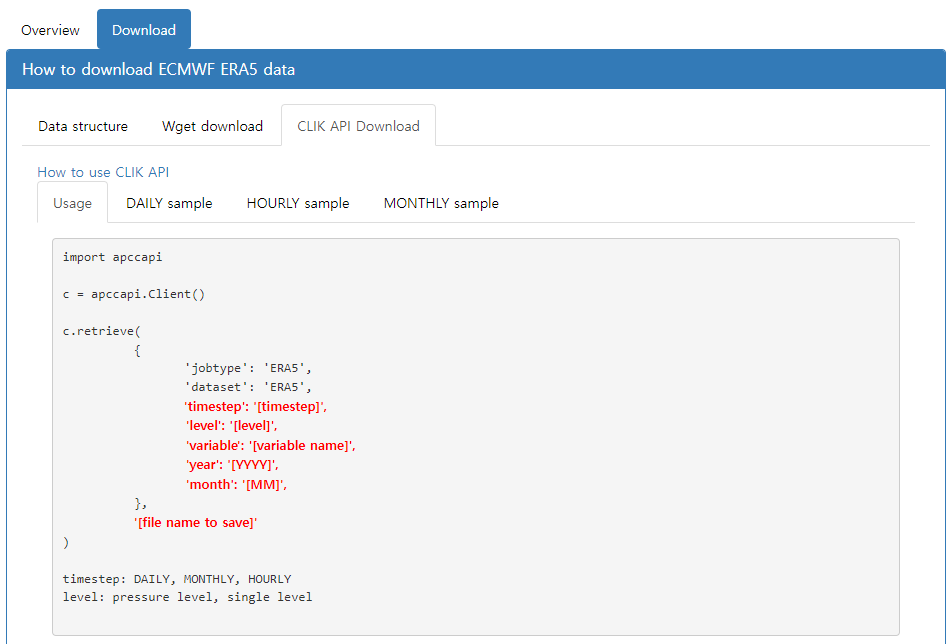The height and width of the screenshot is (644, 951).
Task: Click the red 'timestep' parameter line
Action: point(256,407)
